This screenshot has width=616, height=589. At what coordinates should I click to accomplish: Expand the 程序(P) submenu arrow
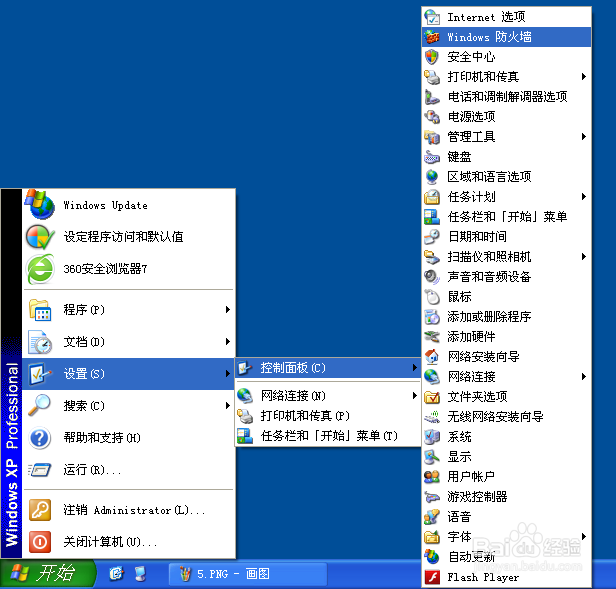point(227,310)
